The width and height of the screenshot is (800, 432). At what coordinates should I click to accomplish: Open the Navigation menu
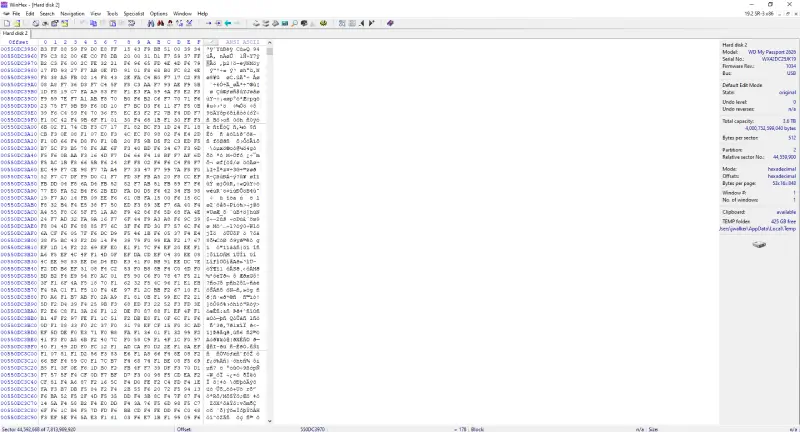[x=72, y=13]
